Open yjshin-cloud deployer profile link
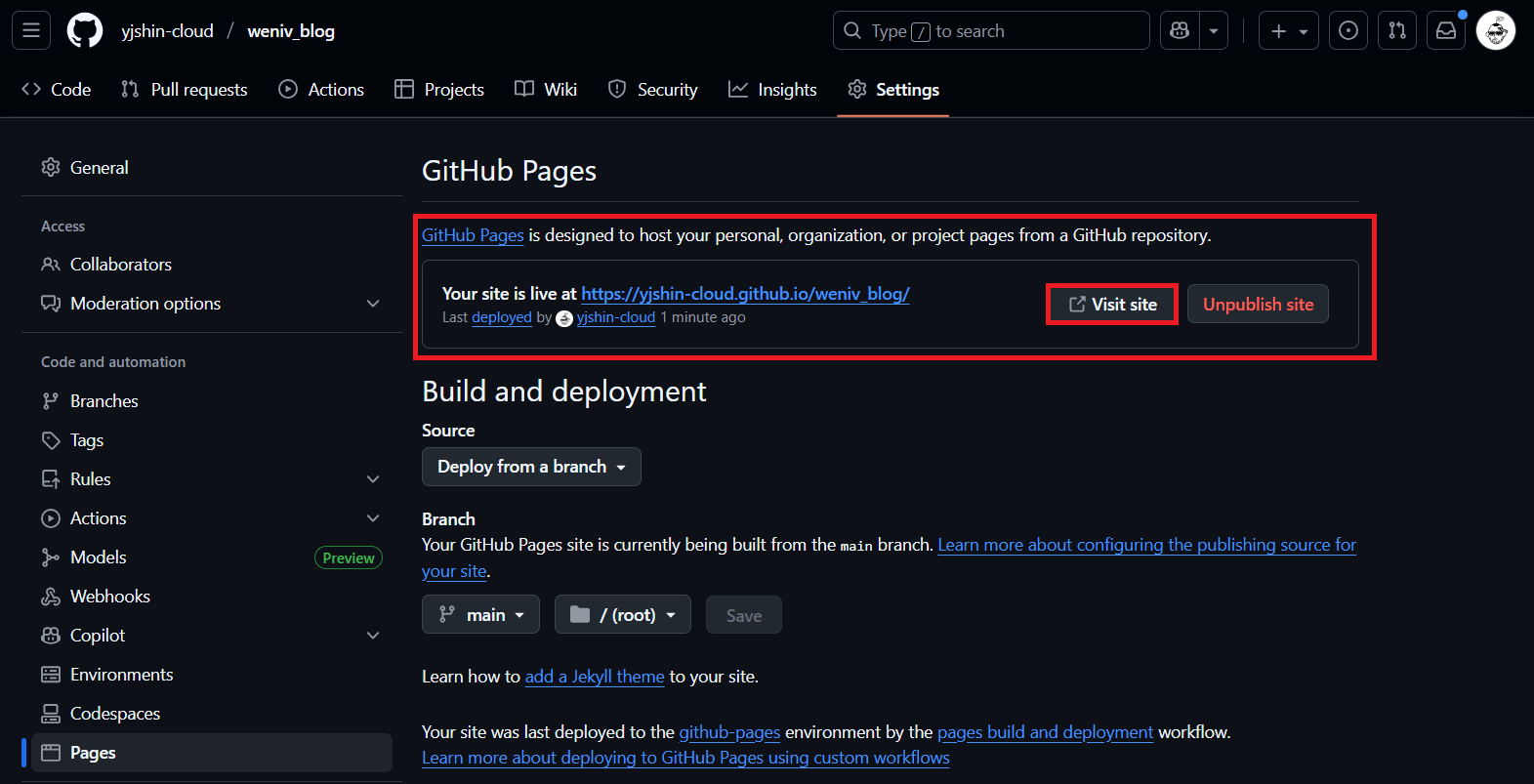1534x784 pixels. [x=616, y=317]
